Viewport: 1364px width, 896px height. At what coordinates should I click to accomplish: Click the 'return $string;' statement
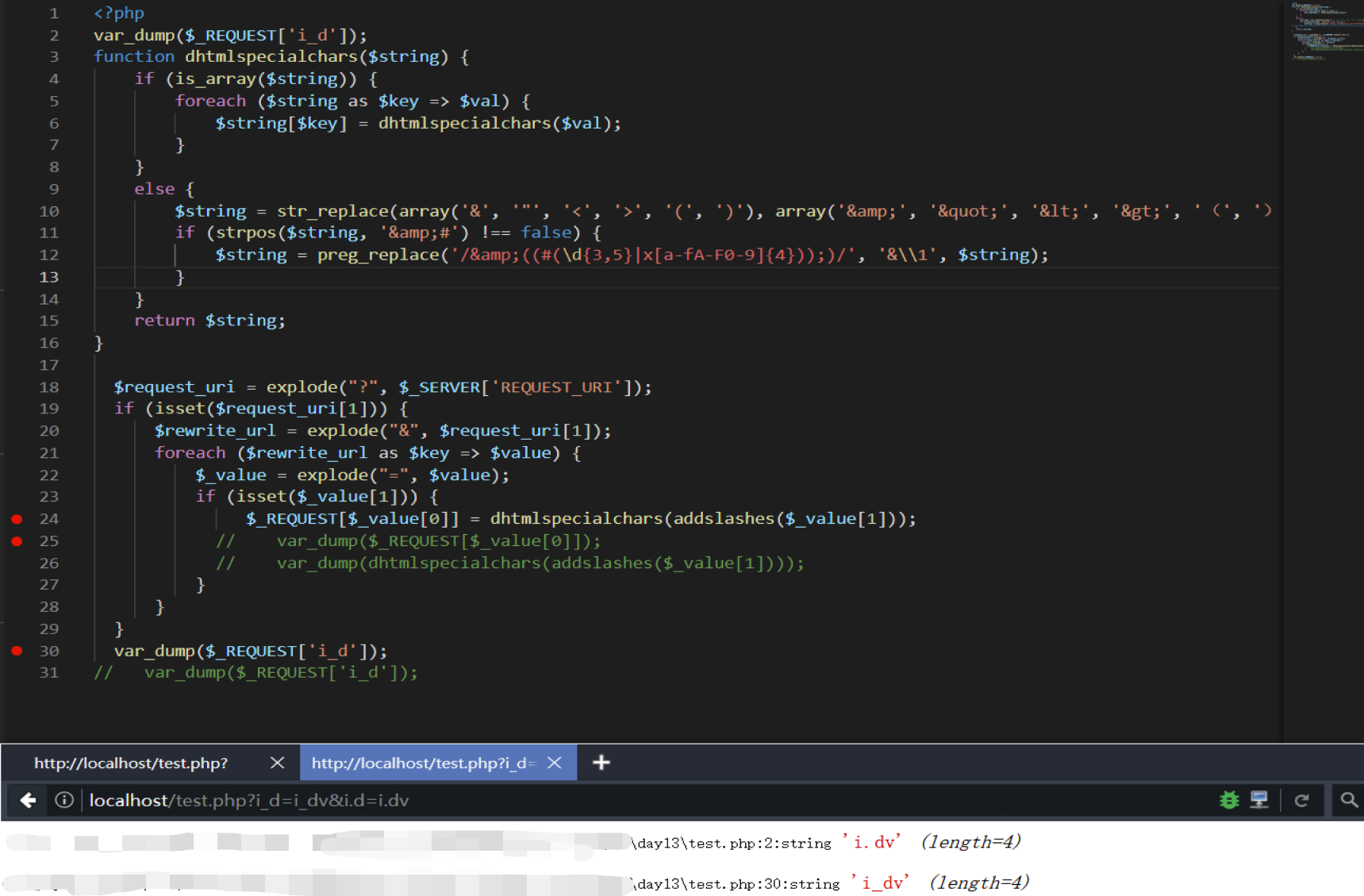click(209, 321)
